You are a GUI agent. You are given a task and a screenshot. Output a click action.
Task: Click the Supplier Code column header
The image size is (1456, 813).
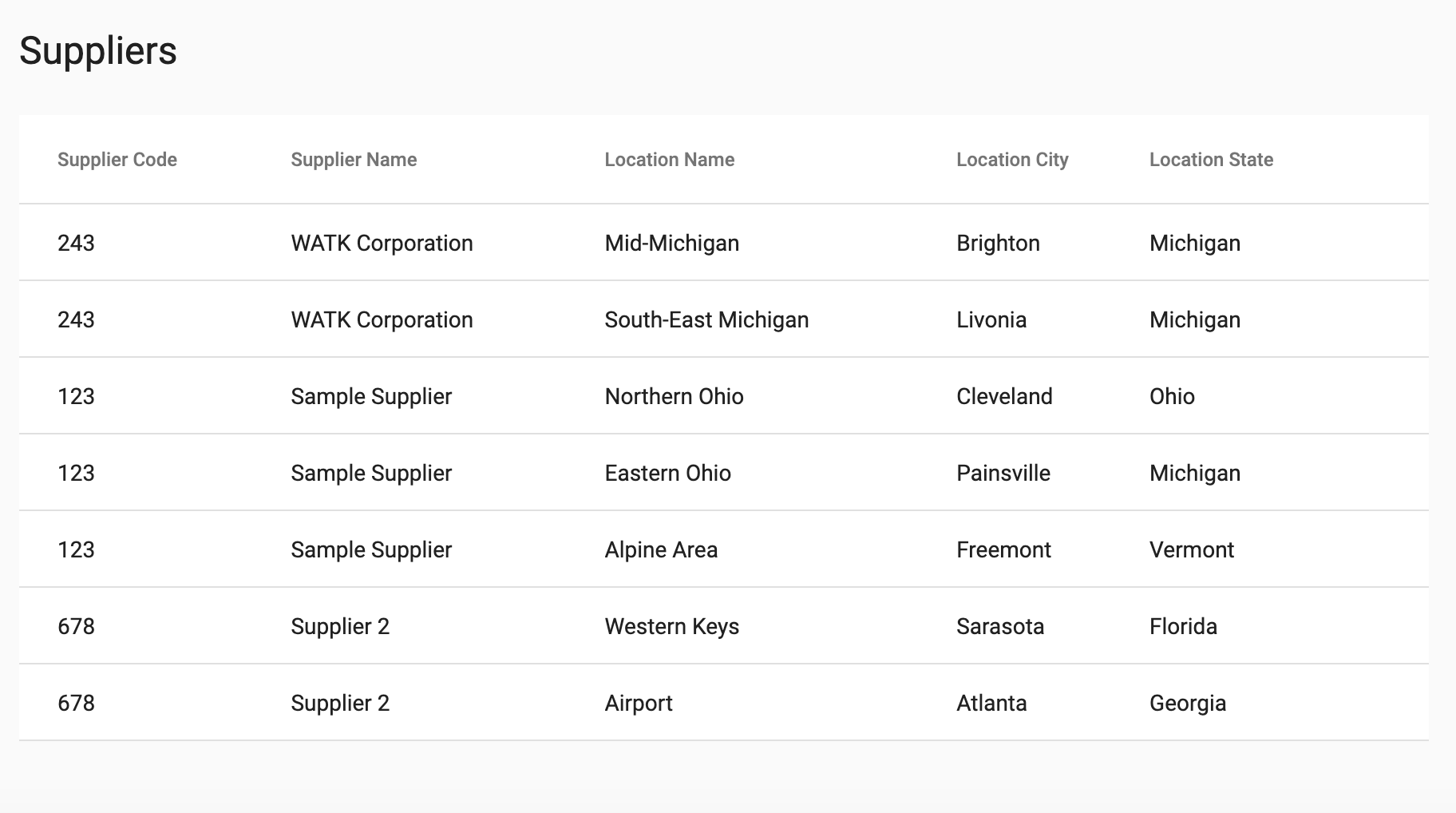click(x=117, y=160)
